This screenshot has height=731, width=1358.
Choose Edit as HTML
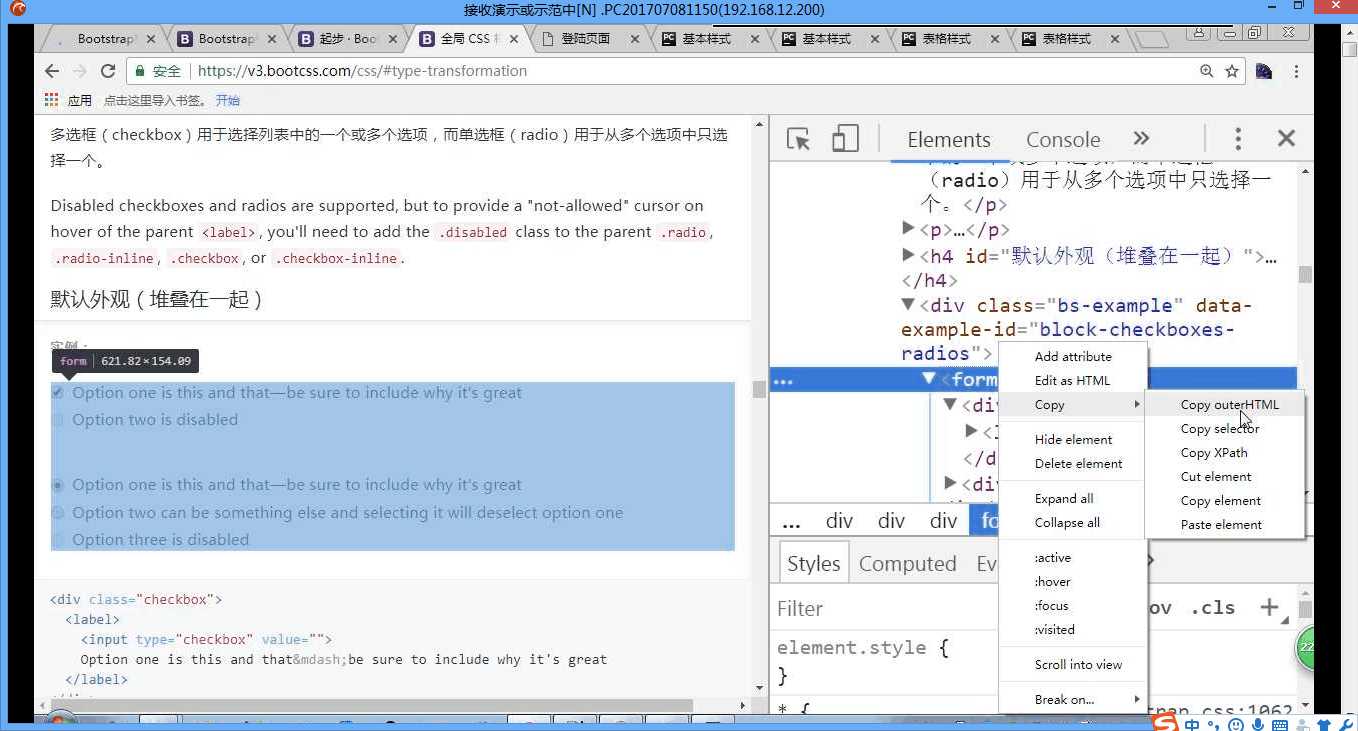pos(1072,380)
